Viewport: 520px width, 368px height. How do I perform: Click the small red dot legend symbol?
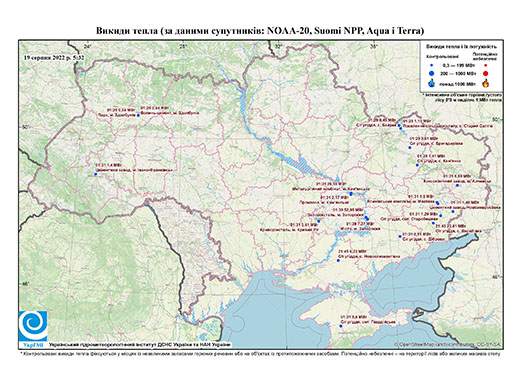[x=485, y=65]
